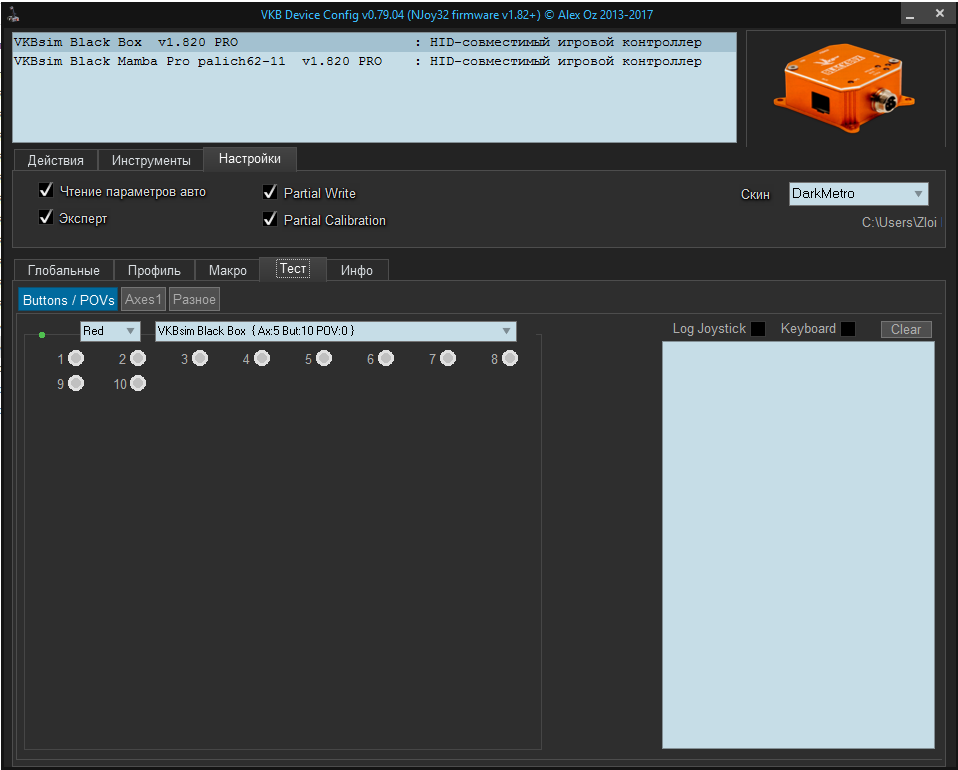Open the Глобальные tab
The image size is (958, 770).
coord(64,270)
